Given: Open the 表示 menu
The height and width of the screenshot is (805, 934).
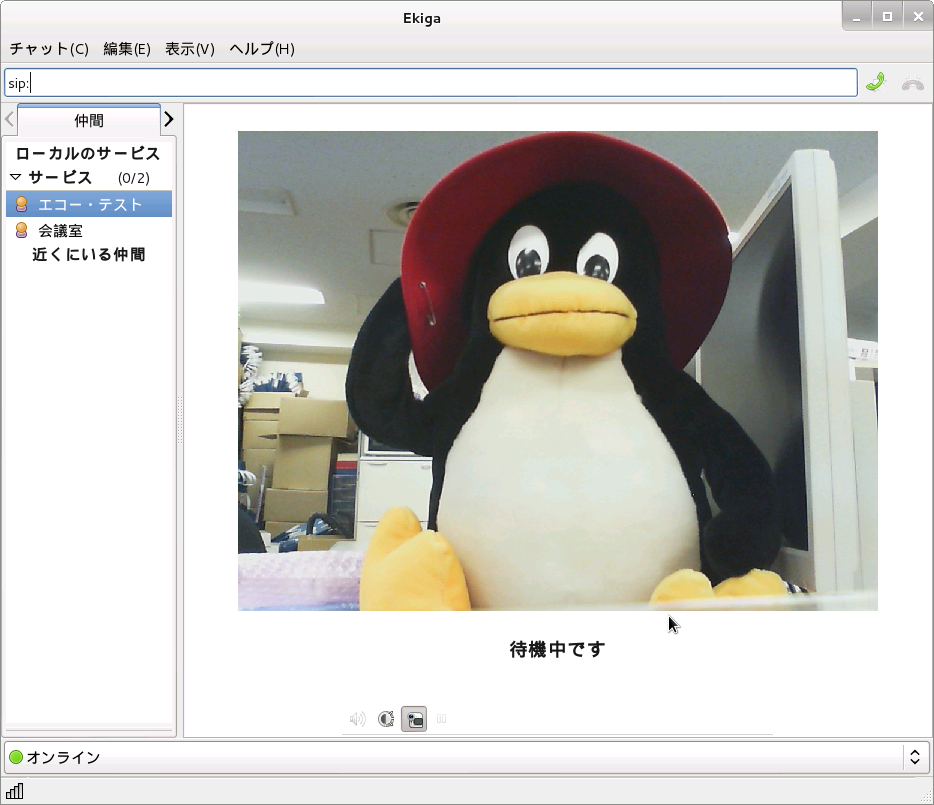Looking at the screenshot, I should [x=189, y=48].
